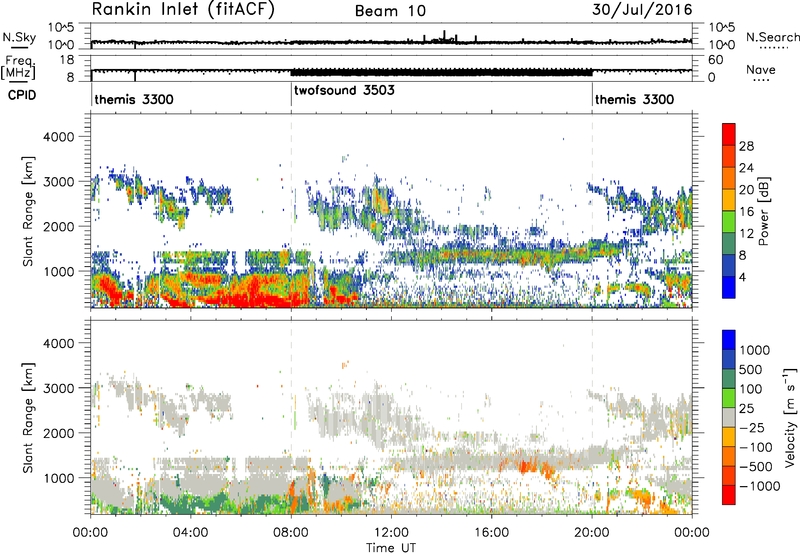
Task: Click the 'Time UT' axis title
Action: point(391,548)
